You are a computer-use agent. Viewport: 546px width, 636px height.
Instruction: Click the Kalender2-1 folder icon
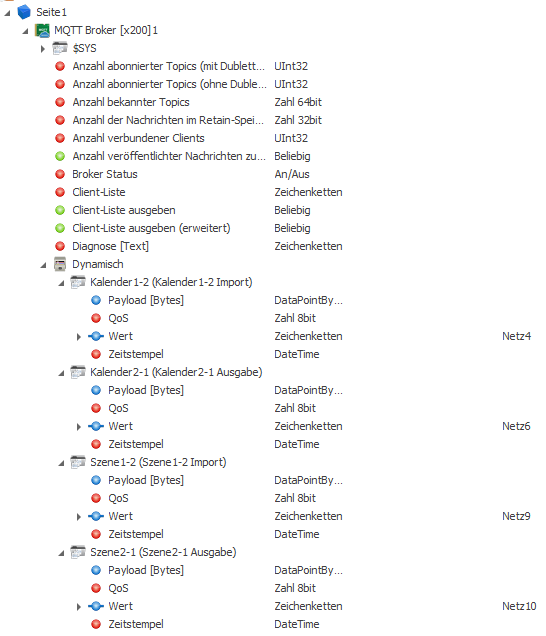(78, 372)
